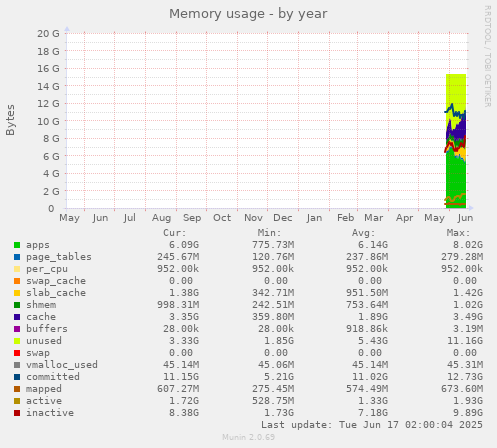Viewport: 497px width, 448px height.
Task: Click the dark blue cache area in graph
Action: pos(461,130)
